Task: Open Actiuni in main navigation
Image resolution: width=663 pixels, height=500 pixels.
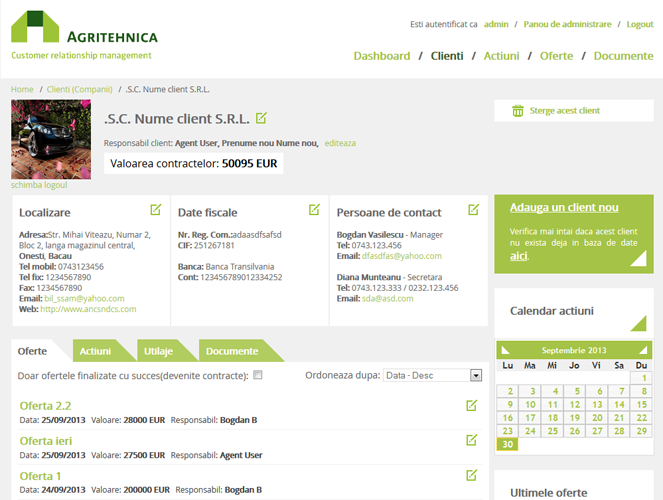Action: (501, 56)
